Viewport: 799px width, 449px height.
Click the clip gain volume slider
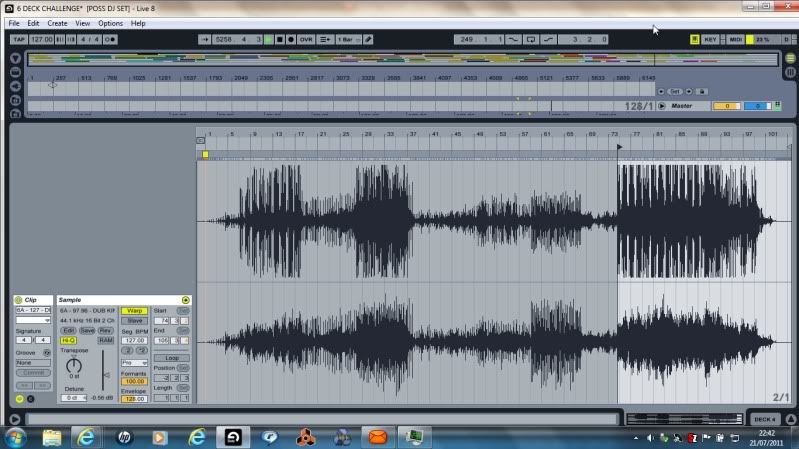tap(103, 375)
